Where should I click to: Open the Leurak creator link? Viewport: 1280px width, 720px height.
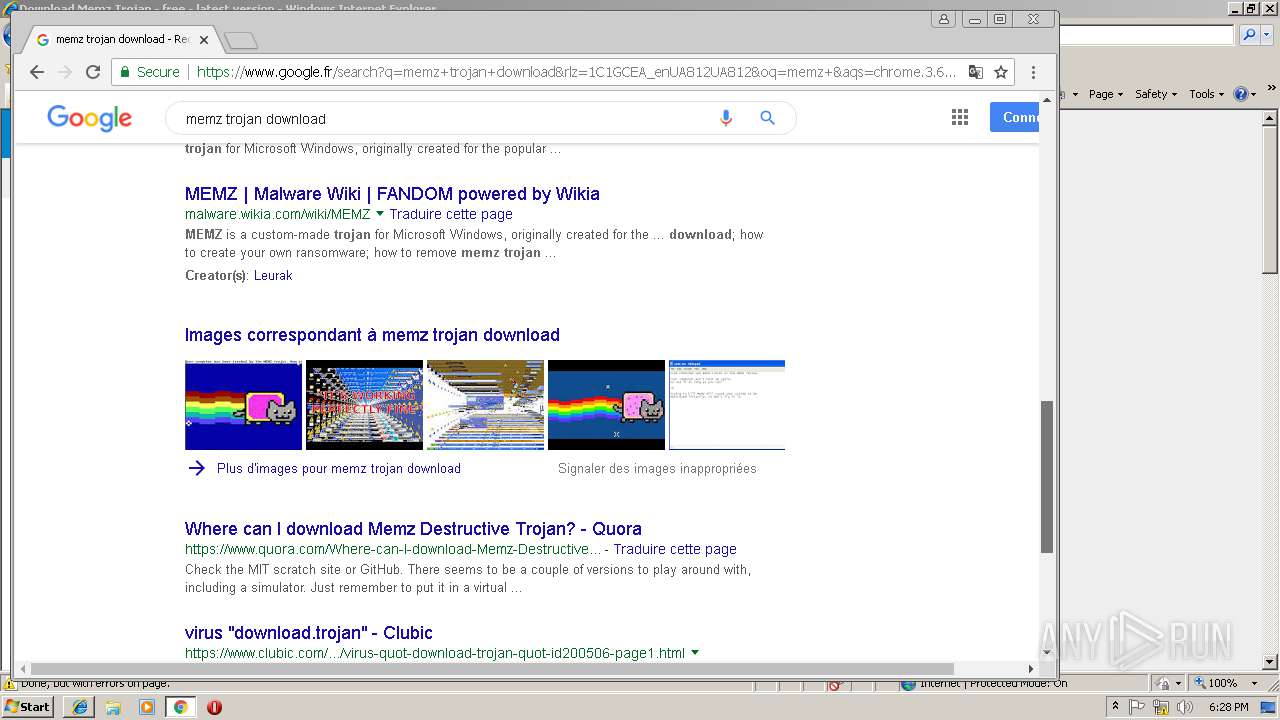pos(273,275)
